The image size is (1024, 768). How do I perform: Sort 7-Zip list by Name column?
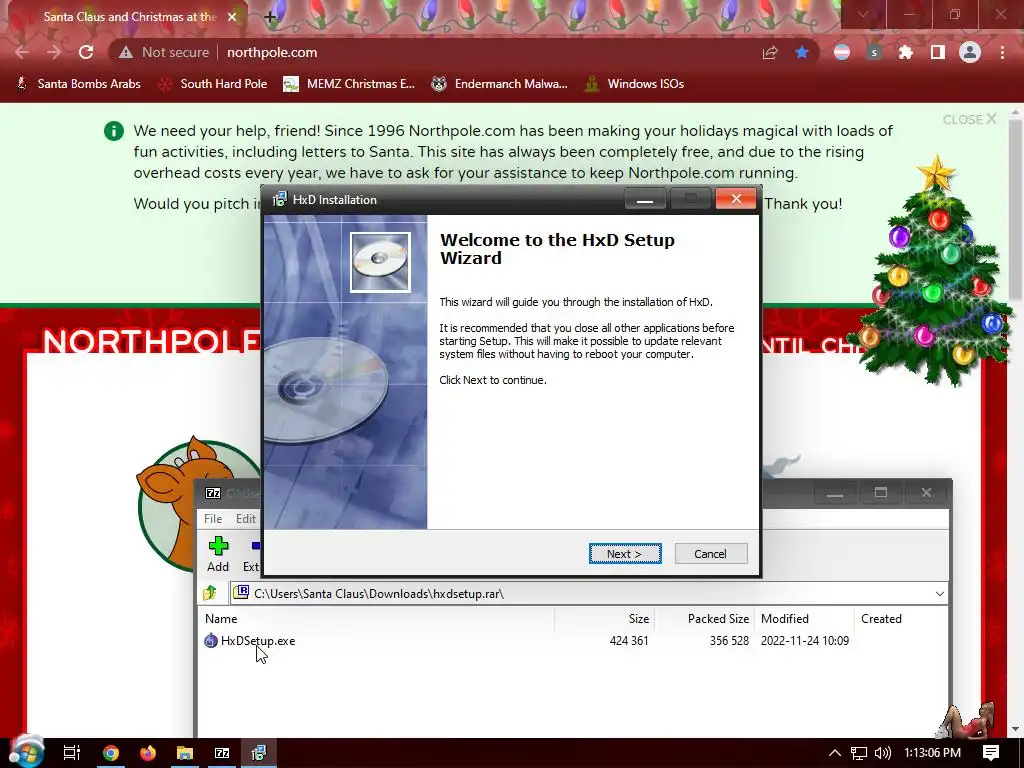[221, 618]
